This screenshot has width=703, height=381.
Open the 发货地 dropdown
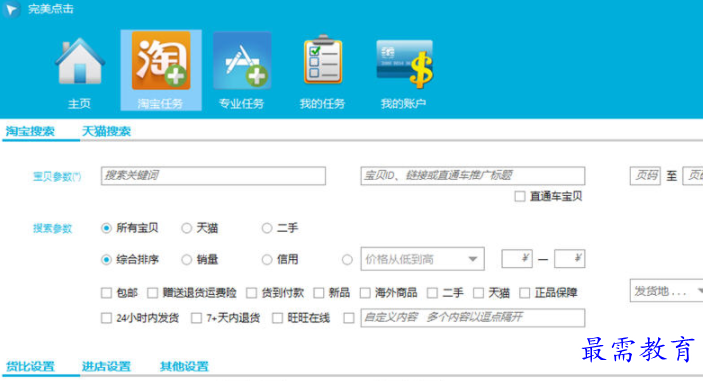pyautogui.click(x=666, y=291)
